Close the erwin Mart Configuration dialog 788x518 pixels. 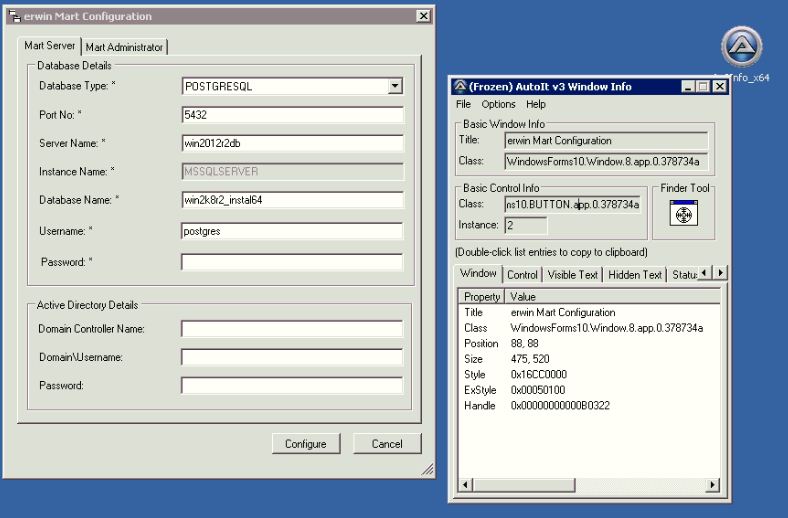coord(424,16)
